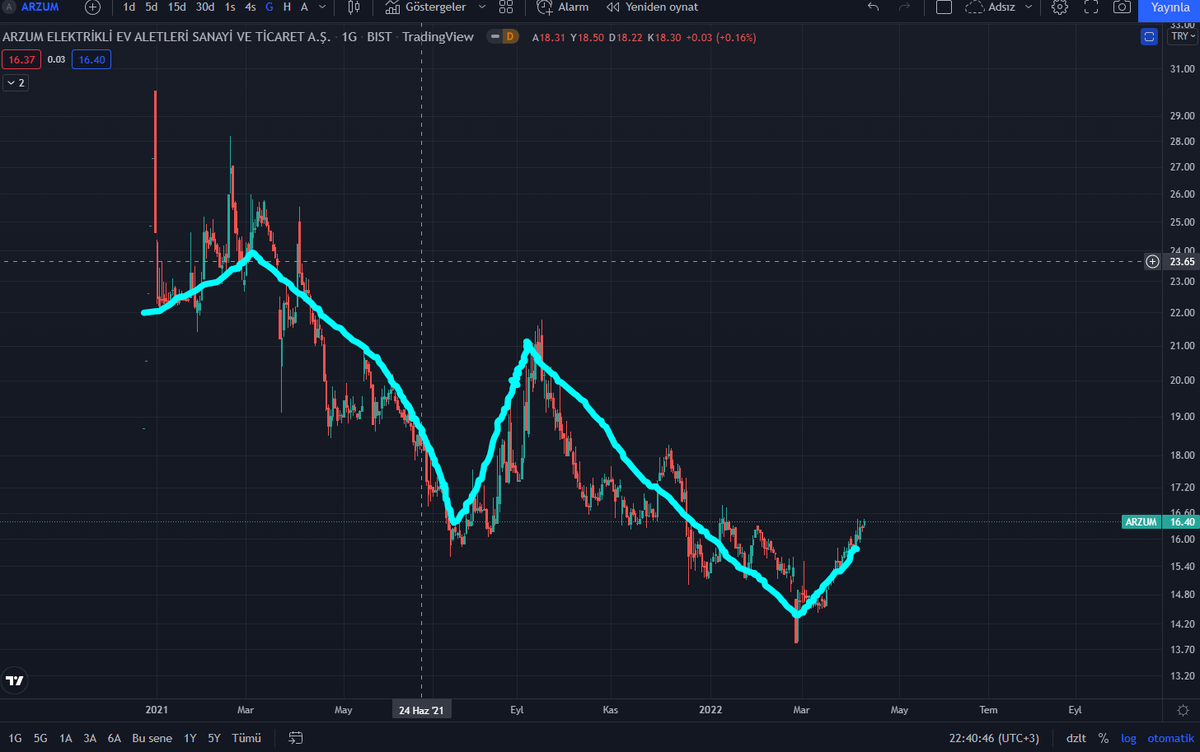This screenshot has height=752, width=1200.
Task: Set range to 5G
Action: point(40,738)
